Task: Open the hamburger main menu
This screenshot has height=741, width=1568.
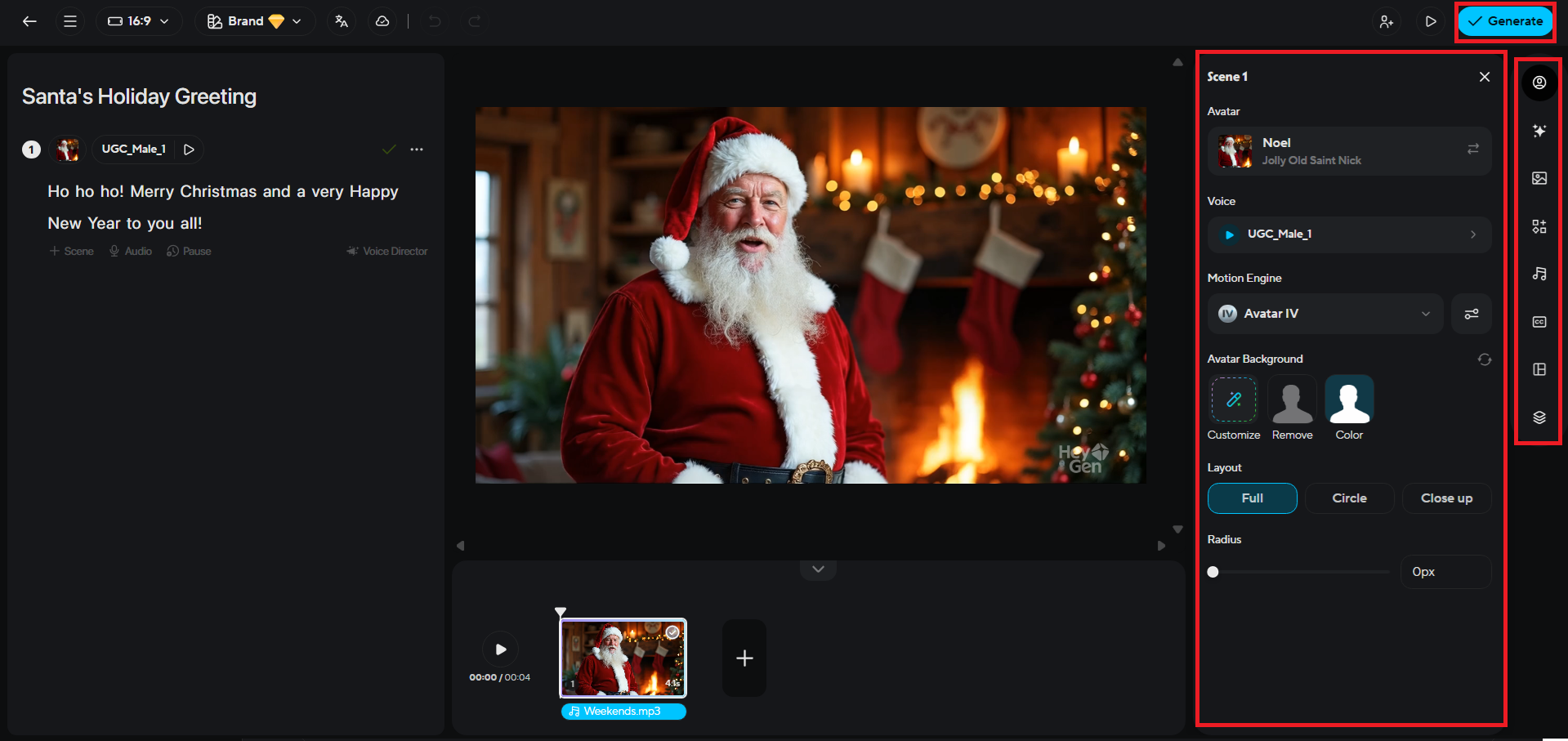Action: coord(70,21)
